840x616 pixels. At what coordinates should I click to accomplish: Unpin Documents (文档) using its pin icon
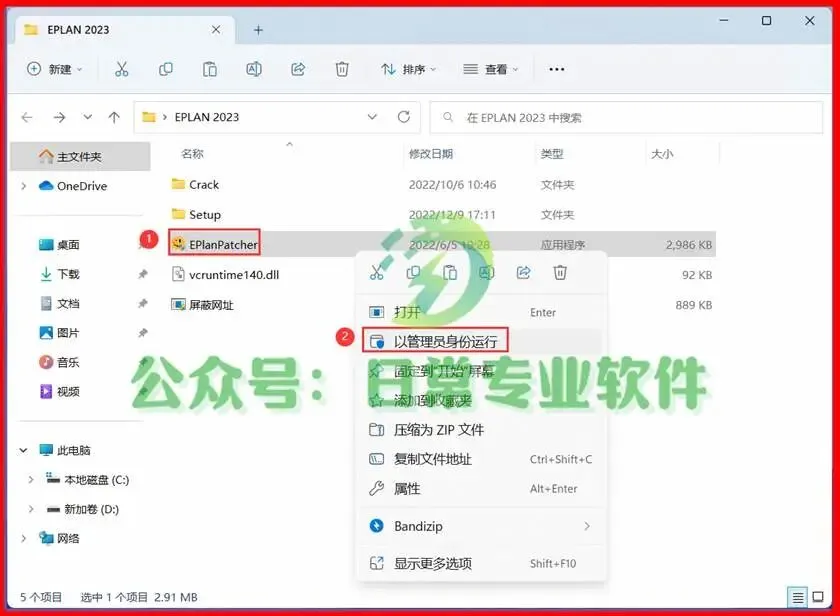pyautogui.click(x=142, y=304)
